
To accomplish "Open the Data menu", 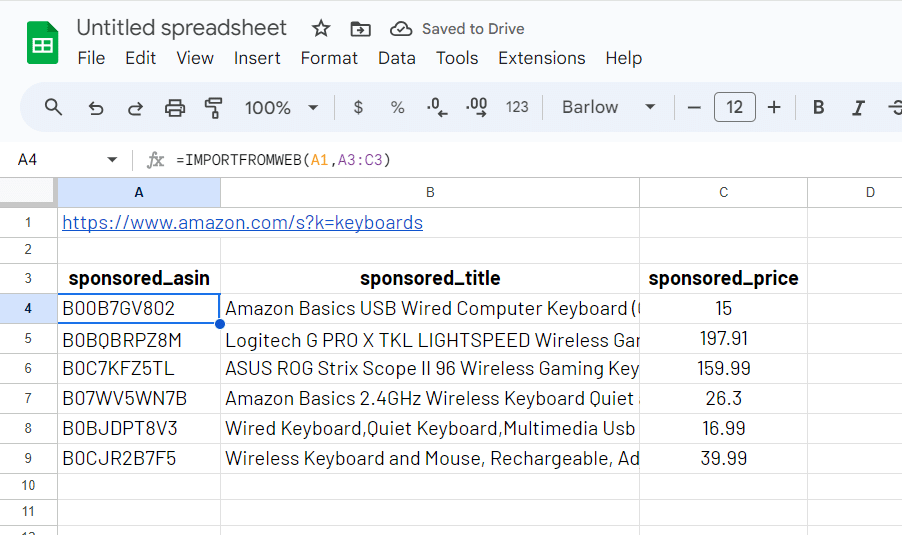I will click(396, 58).
